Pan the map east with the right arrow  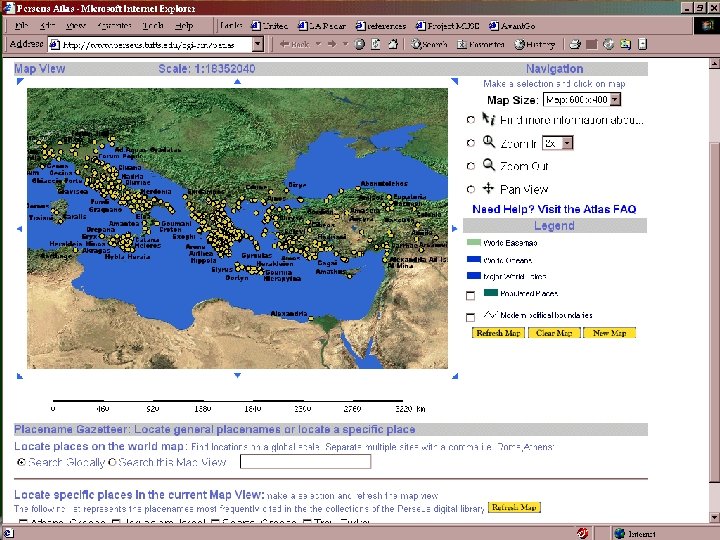pyautogui.click(x=455, y=228)
